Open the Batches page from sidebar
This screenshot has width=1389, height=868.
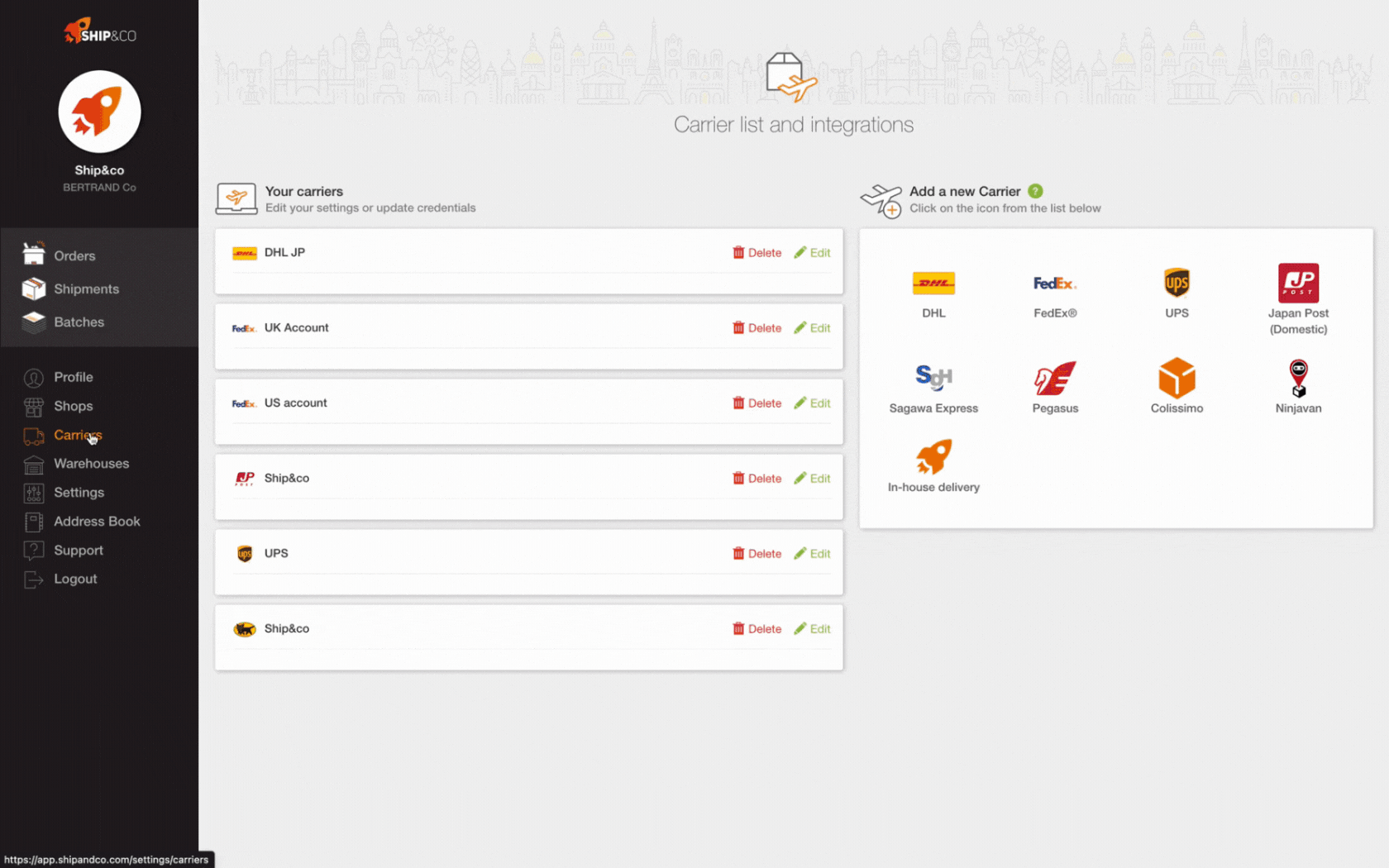click(x=79, y=322)
